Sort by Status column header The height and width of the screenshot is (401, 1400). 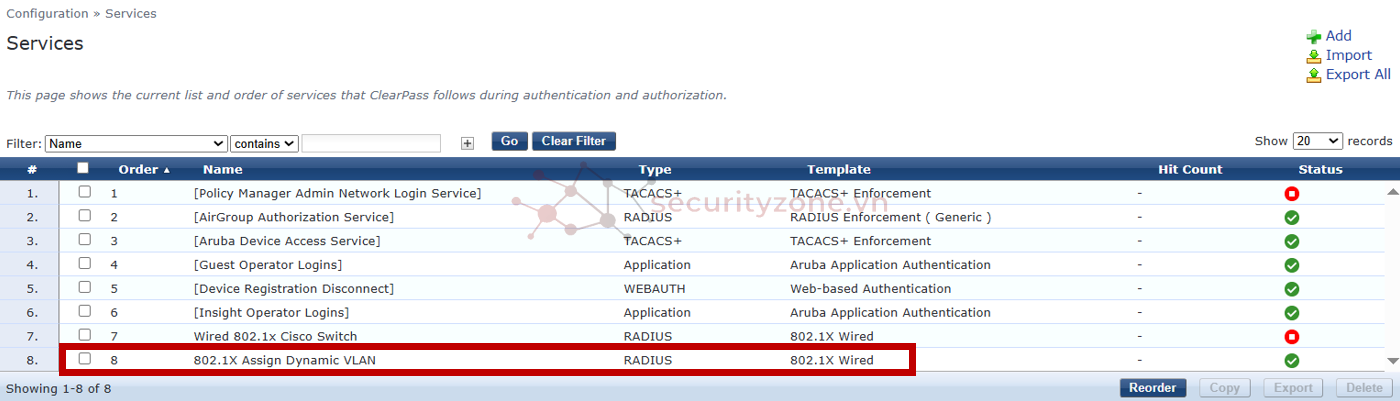(1320, 169)
